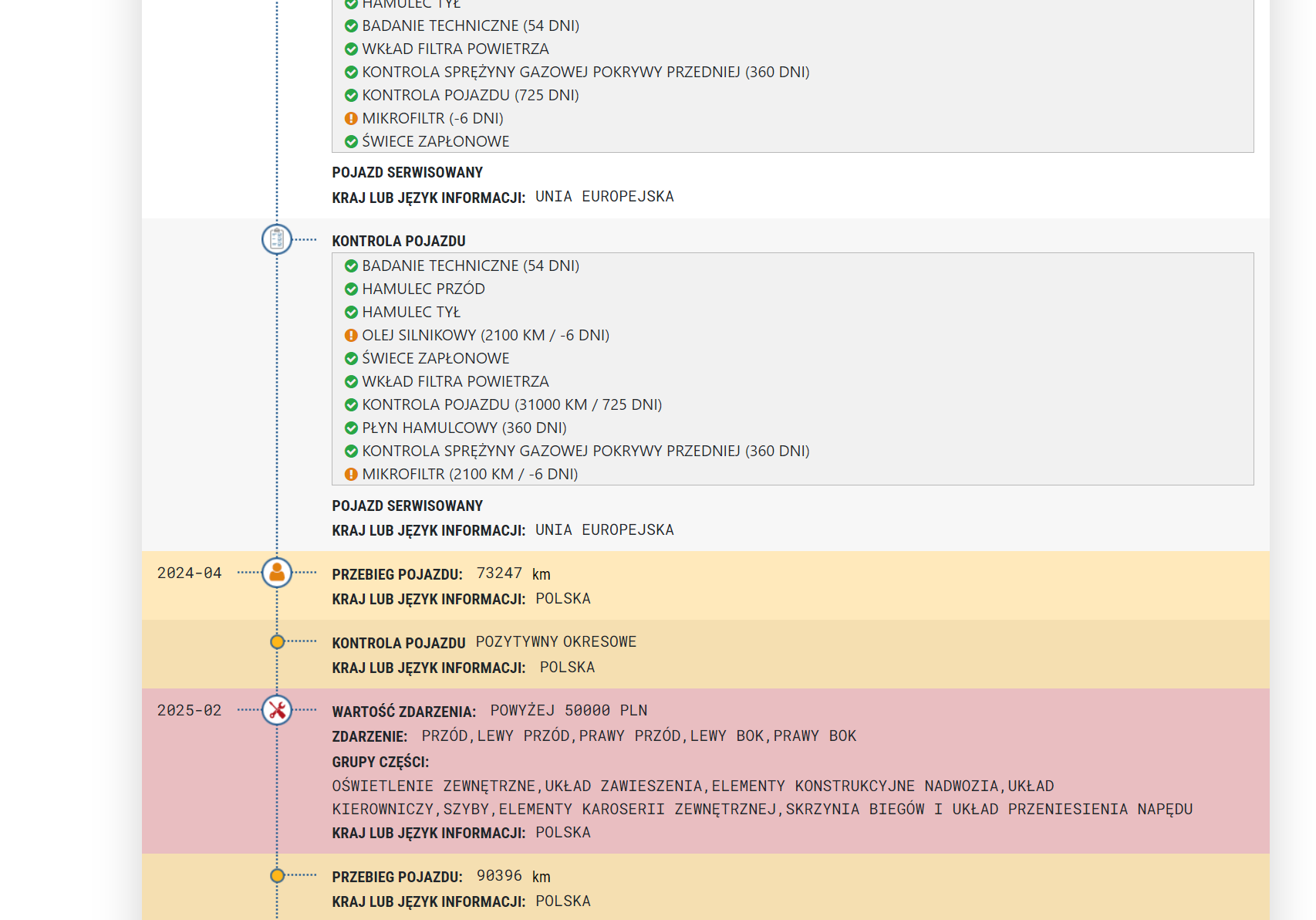Click the green check next to KONTROLA POJAZDU (725 DNI)
The image size is (1316, 920).
pyautogui.click(x=351, y=96)
